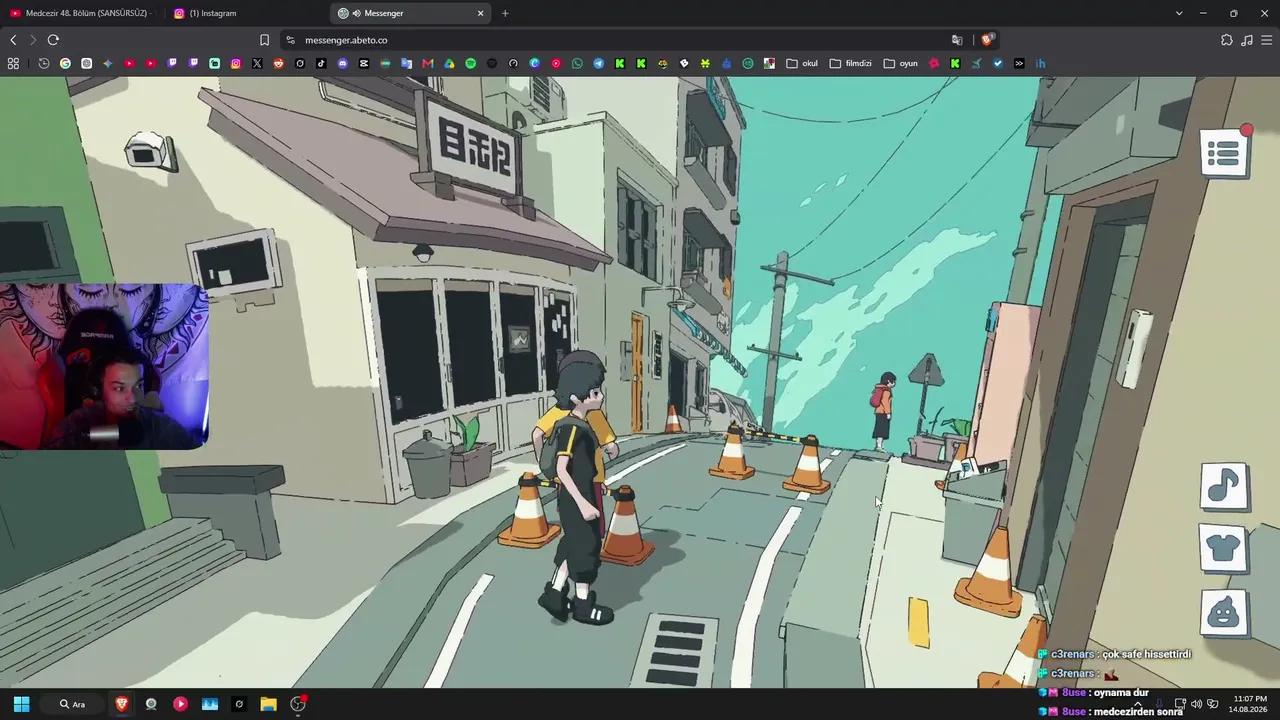Click the translate icon in address bar

(x=957, y=40)
